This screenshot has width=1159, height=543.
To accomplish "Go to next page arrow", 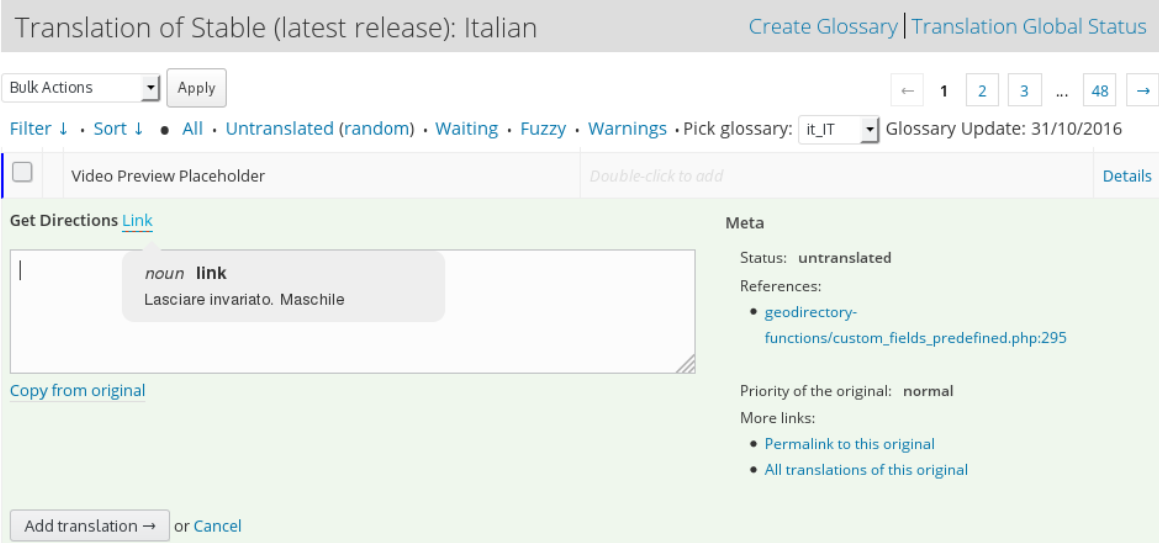I will pyautogui.click(x=1143, y=91).
